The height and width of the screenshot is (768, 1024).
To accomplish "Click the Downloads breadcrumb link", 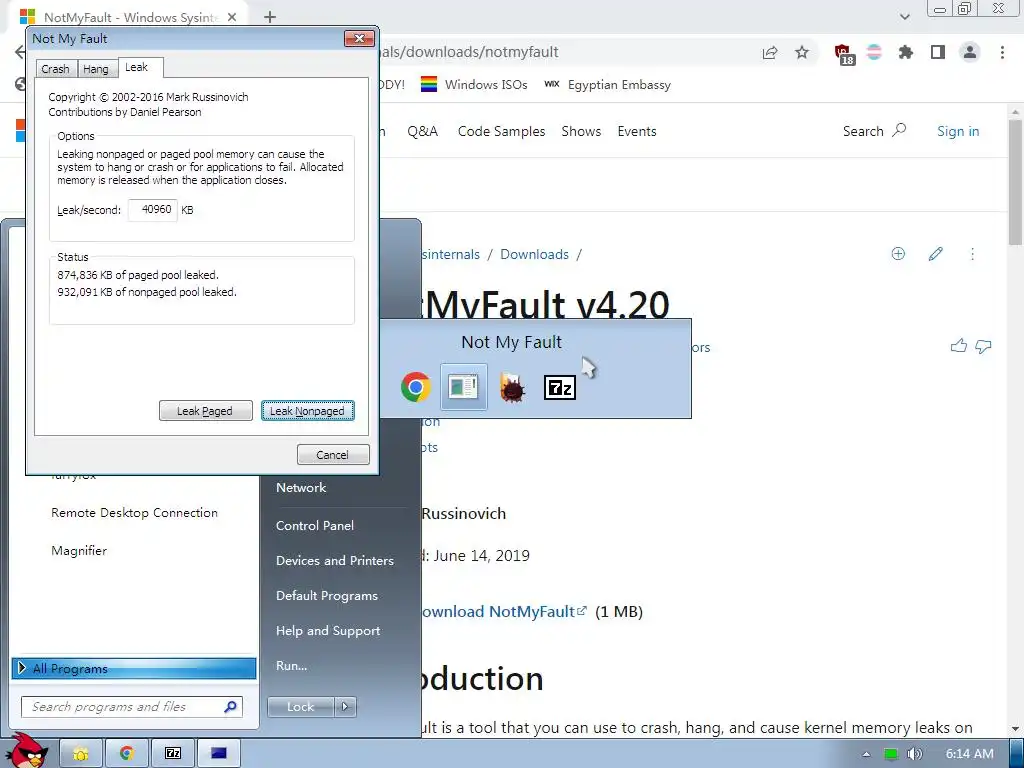I will point(534,254).
